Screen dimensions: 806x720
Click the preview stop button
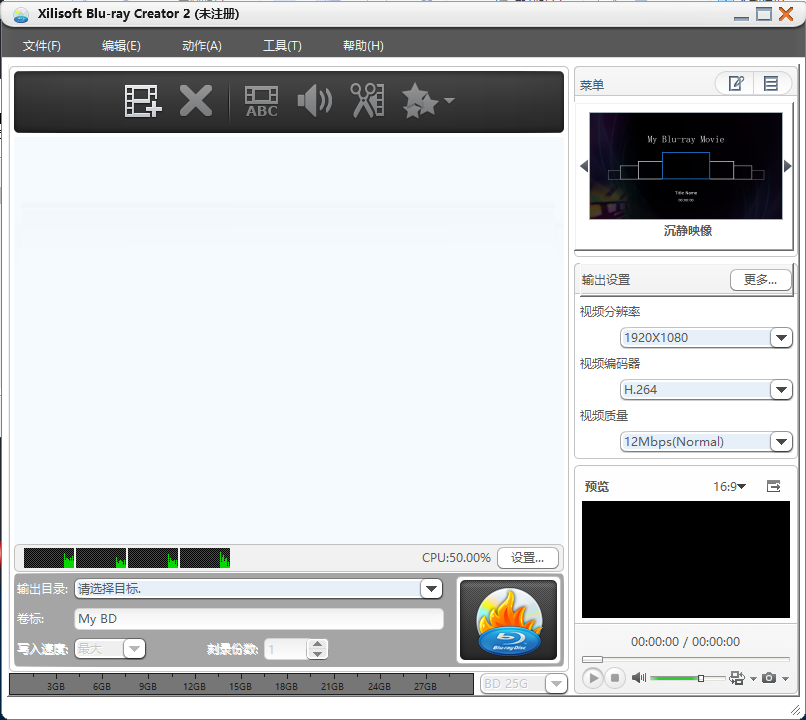point(614,678)
